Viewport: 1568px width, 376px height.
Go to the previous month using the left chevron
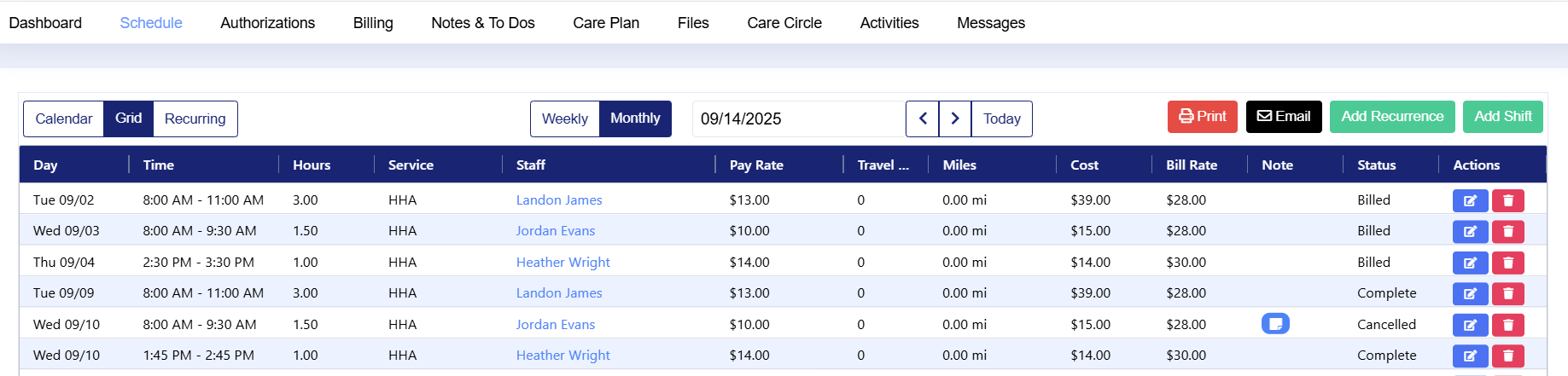tap(922, 119)
